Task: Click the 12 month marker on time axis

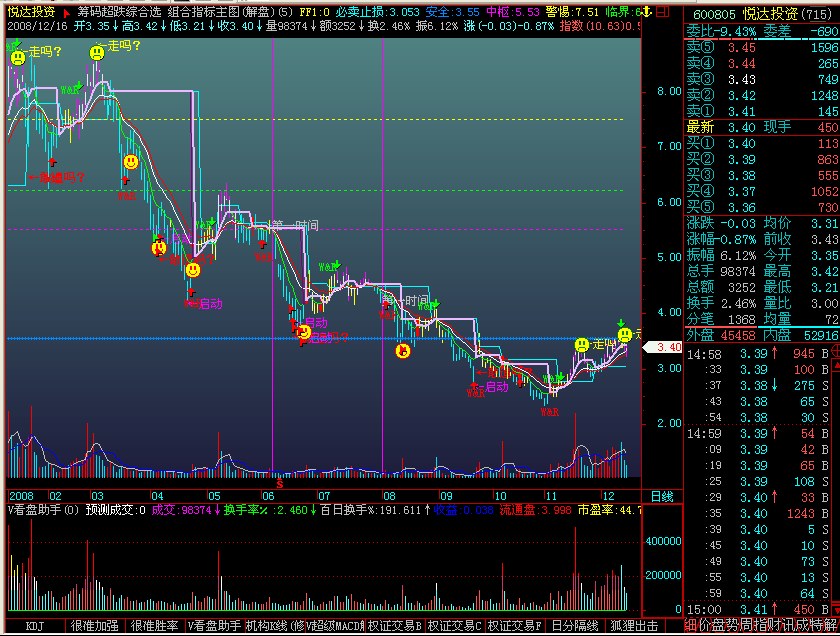Action: click(x=609, y=496)
